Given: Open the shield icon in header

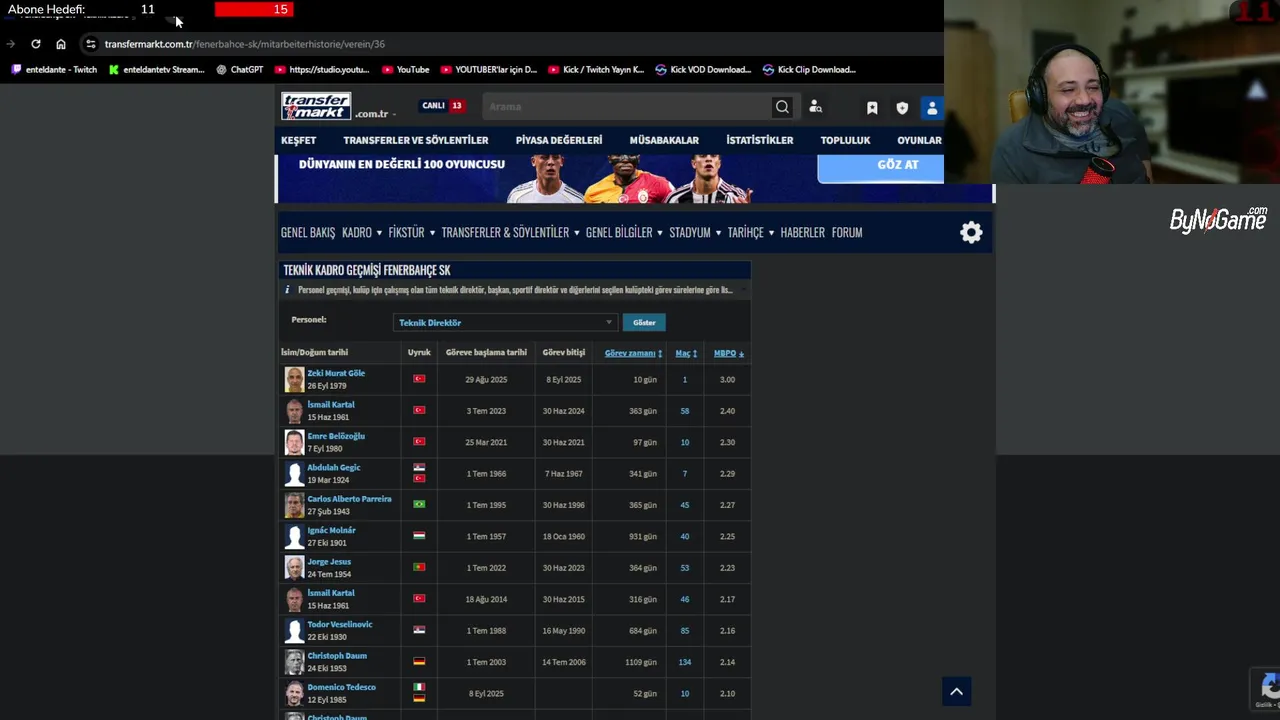Looking at the screenshot, I should 902,108.
